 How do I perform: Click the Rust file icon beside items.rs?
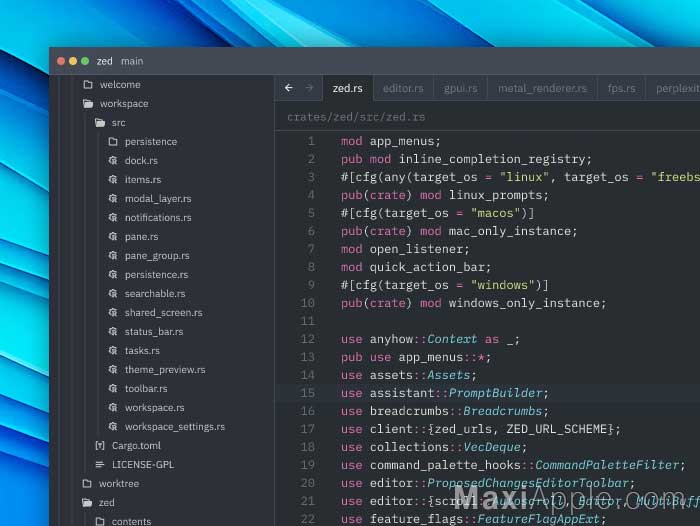[113, 180]
